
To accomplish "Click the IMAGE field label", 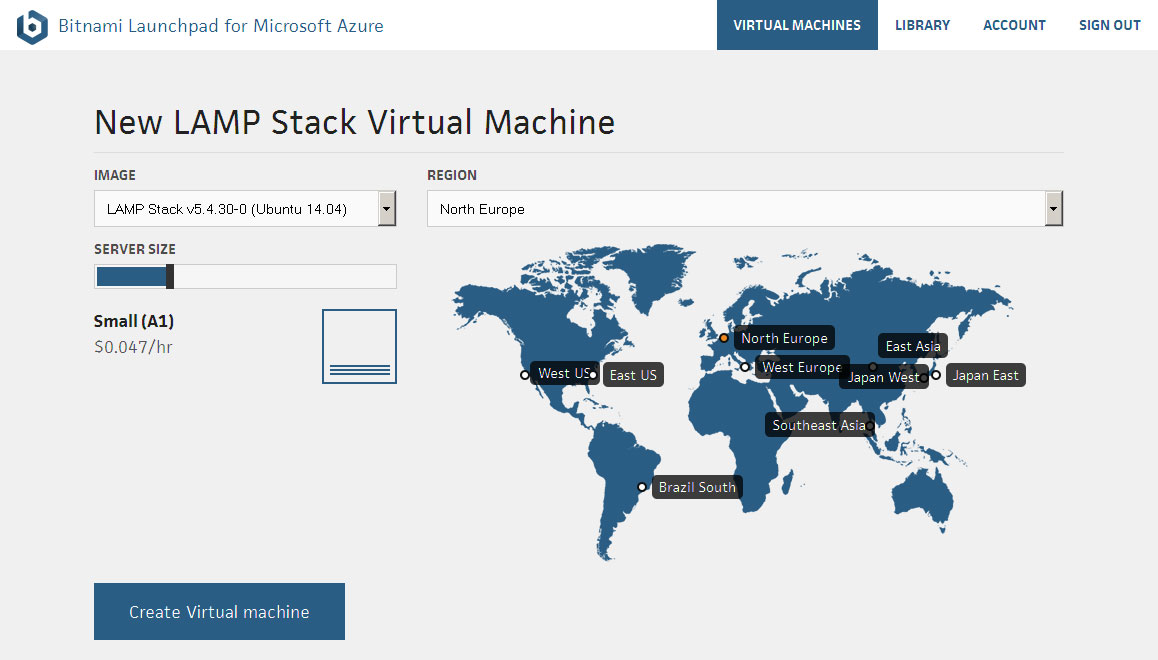I will [x=114, y=175].
